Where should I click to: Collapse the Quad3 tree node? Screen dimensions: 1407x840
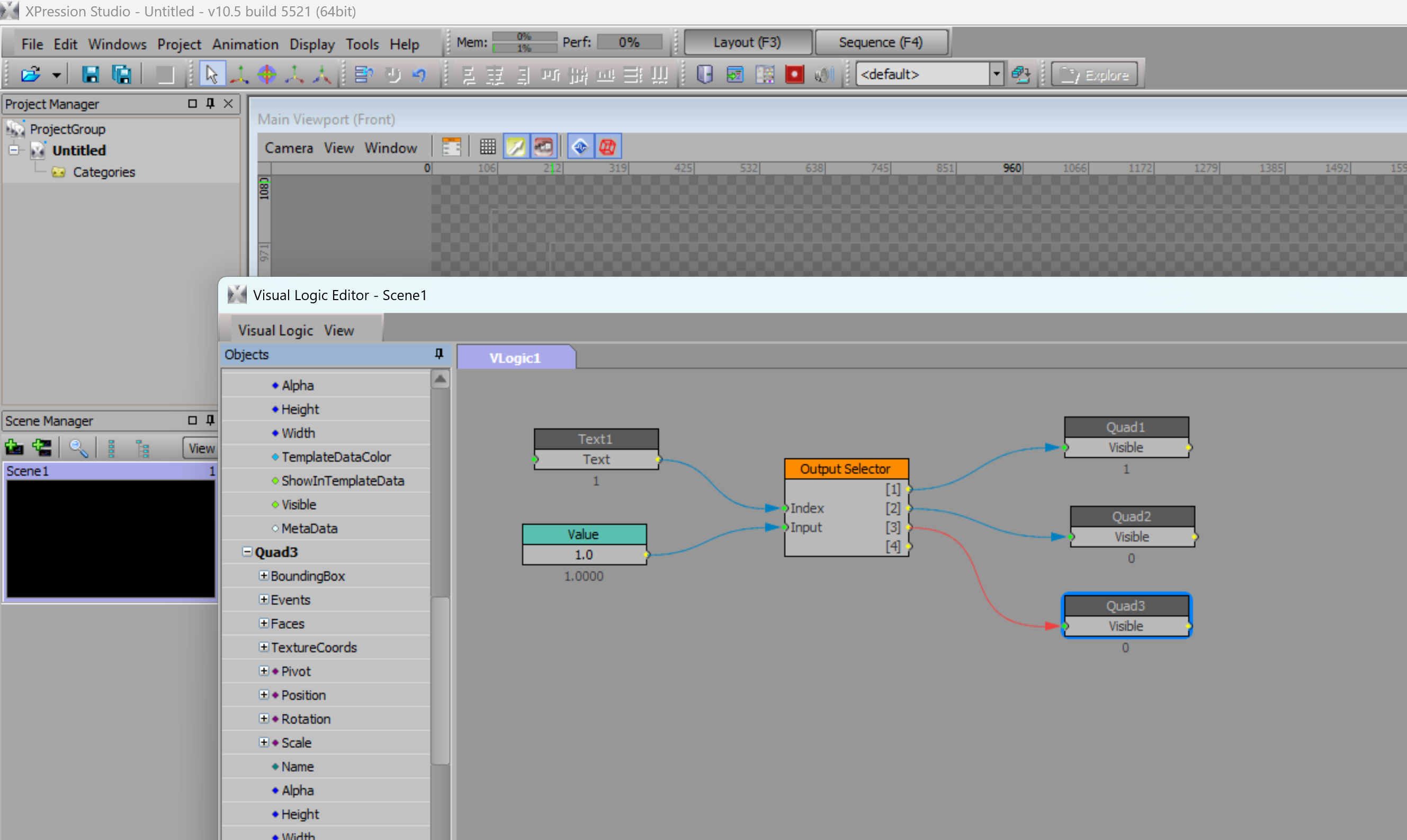point(247,552)
